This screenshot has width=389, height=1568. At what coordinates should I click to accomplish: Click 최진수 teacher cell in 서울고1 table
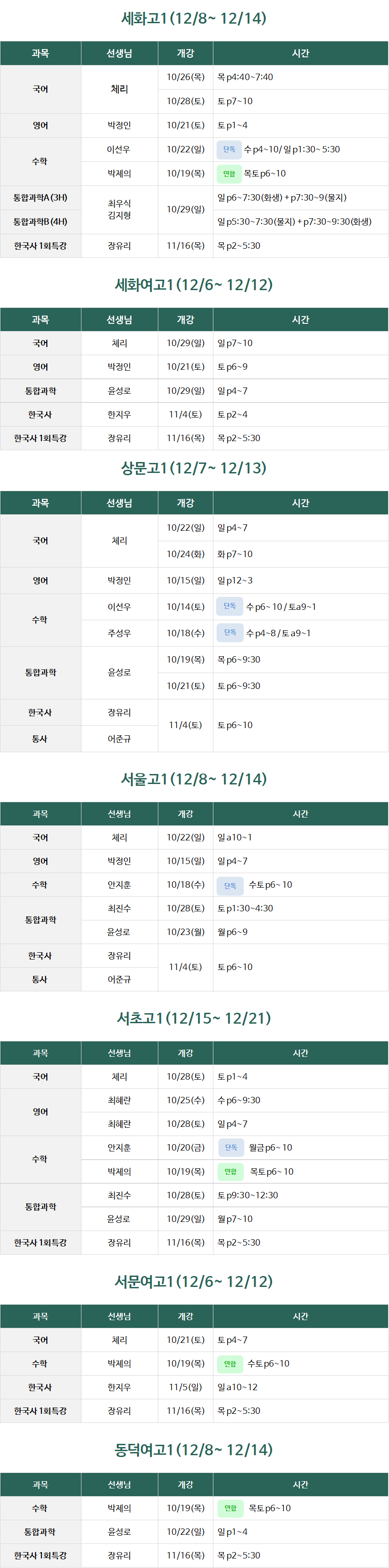pyautogui.click(x=119, y=908)
